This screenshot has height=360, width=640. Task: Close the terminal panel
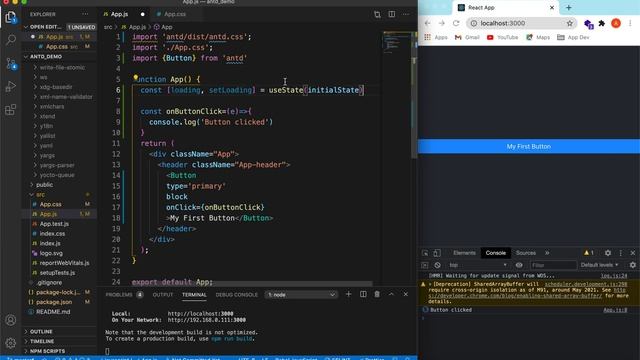pos(405,294)
